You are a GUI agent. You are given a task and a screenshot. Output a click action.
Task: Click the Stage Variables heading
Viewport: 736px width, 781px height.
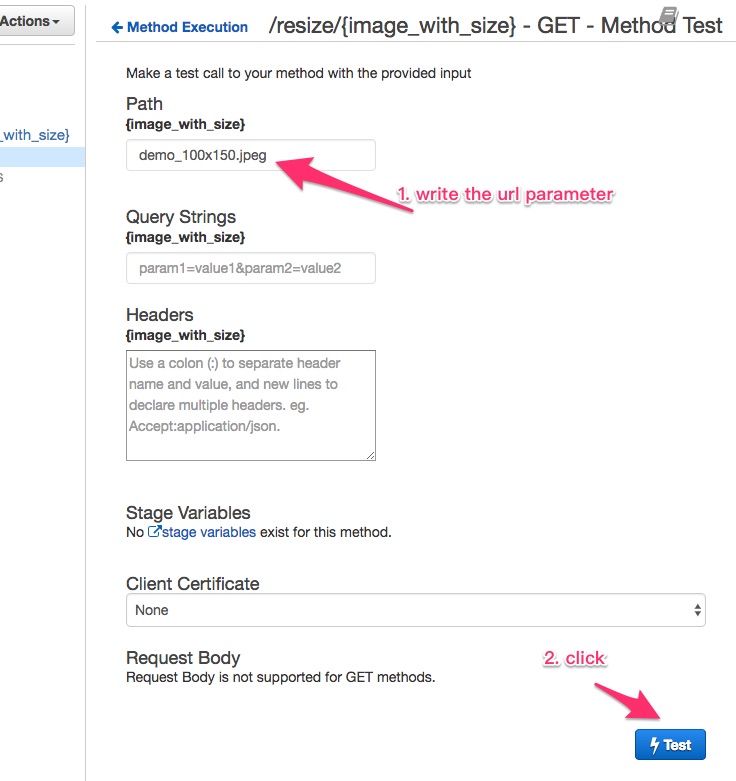pyautogui.click(x=188, y=513)
